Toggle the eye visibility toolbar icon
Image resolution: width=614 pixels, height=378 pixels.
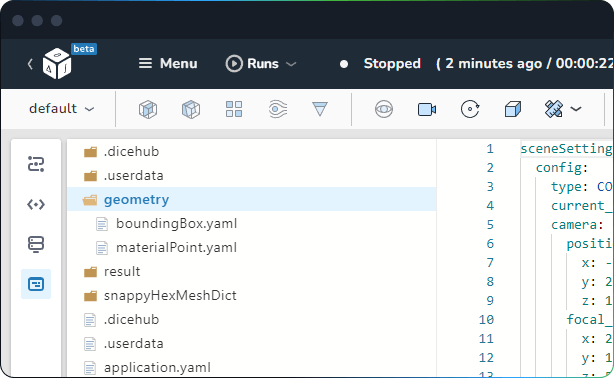coord(384,109)
